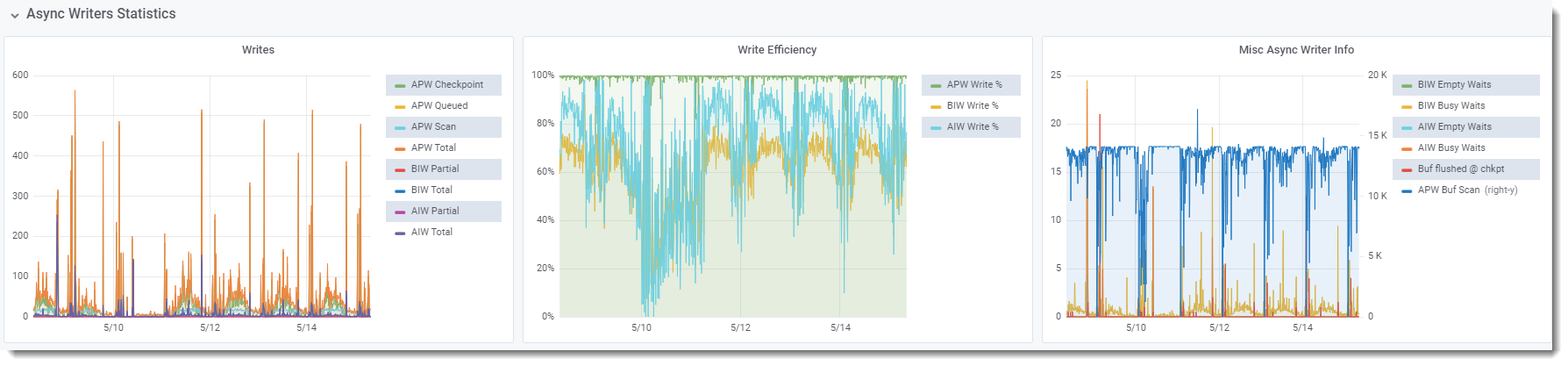Select BIW Busy Waits legend label
This screenshot has width=1568, height=366.
click(x=1450, y=106)
